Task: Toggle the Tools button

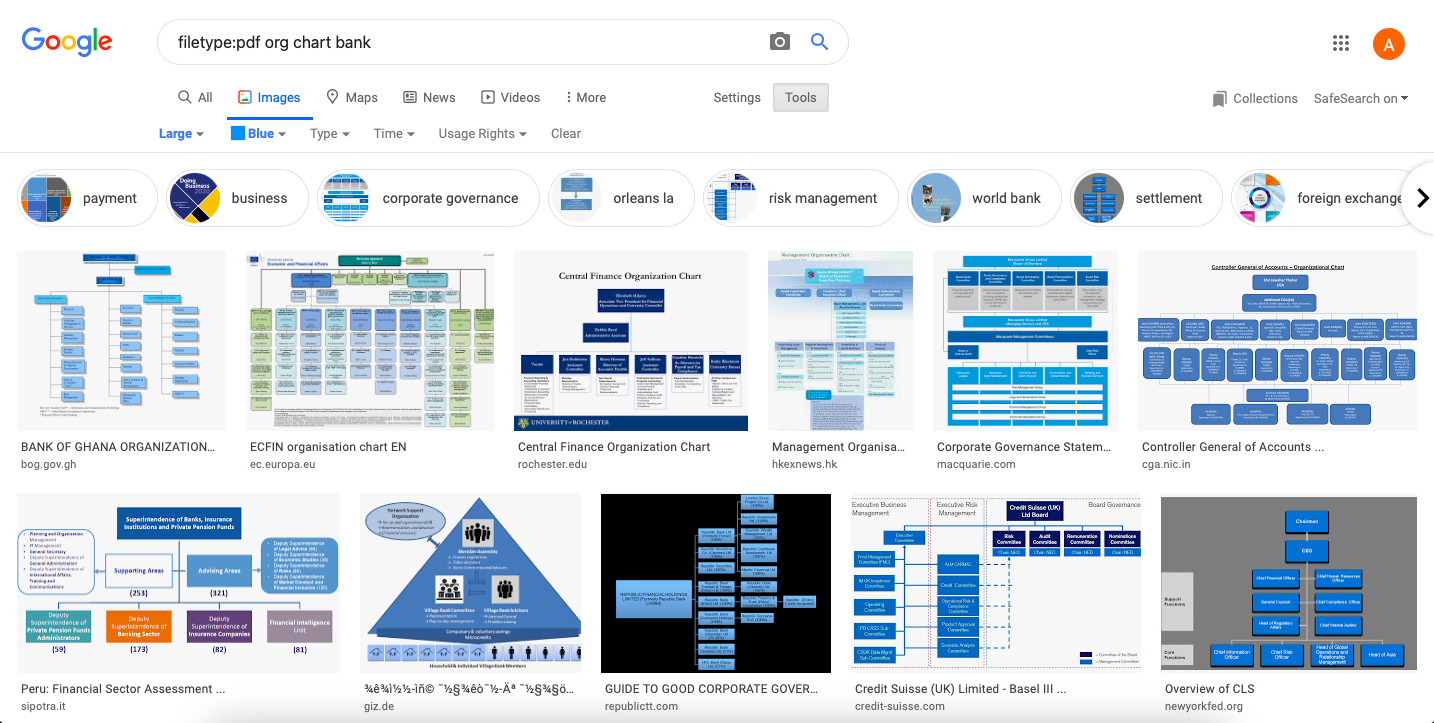Action: [x=801, y=97]
